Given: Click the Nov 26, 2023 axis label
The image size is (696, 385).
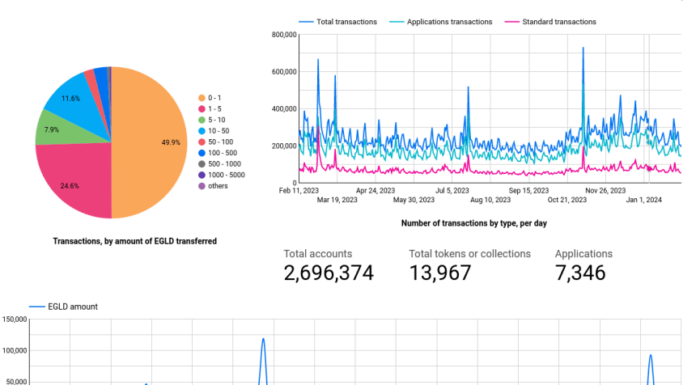Looking at the screenshot, I should click(x=605, y=191).
